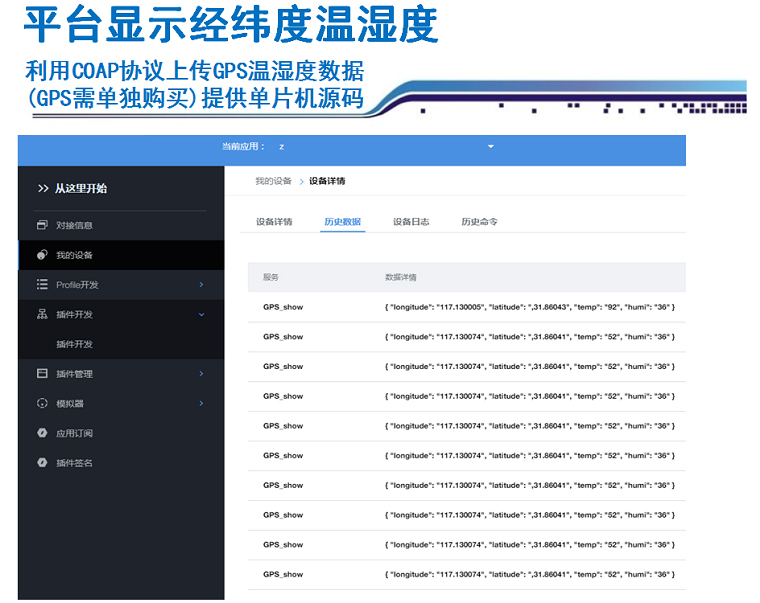
Task: Click the double-arrow icon beside 从这里开始
Action: [x=43, y=189]
